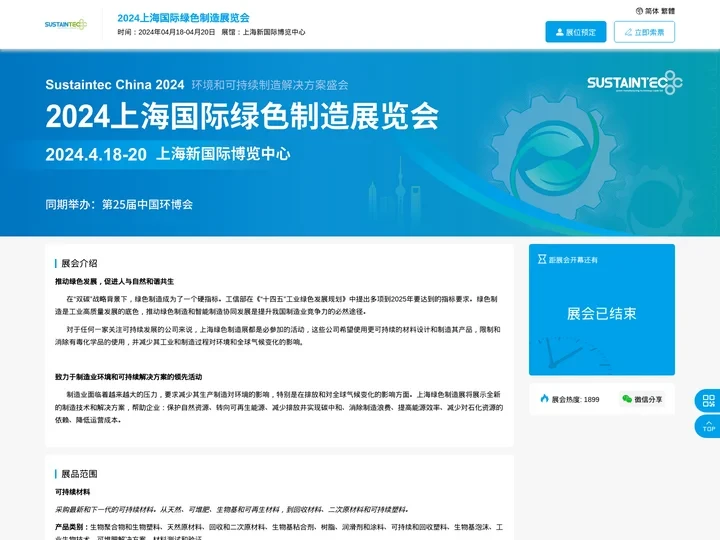
Task: Click the 展会已结束 countdown panel
Action: pyautogui.click(x=602, y=309)
